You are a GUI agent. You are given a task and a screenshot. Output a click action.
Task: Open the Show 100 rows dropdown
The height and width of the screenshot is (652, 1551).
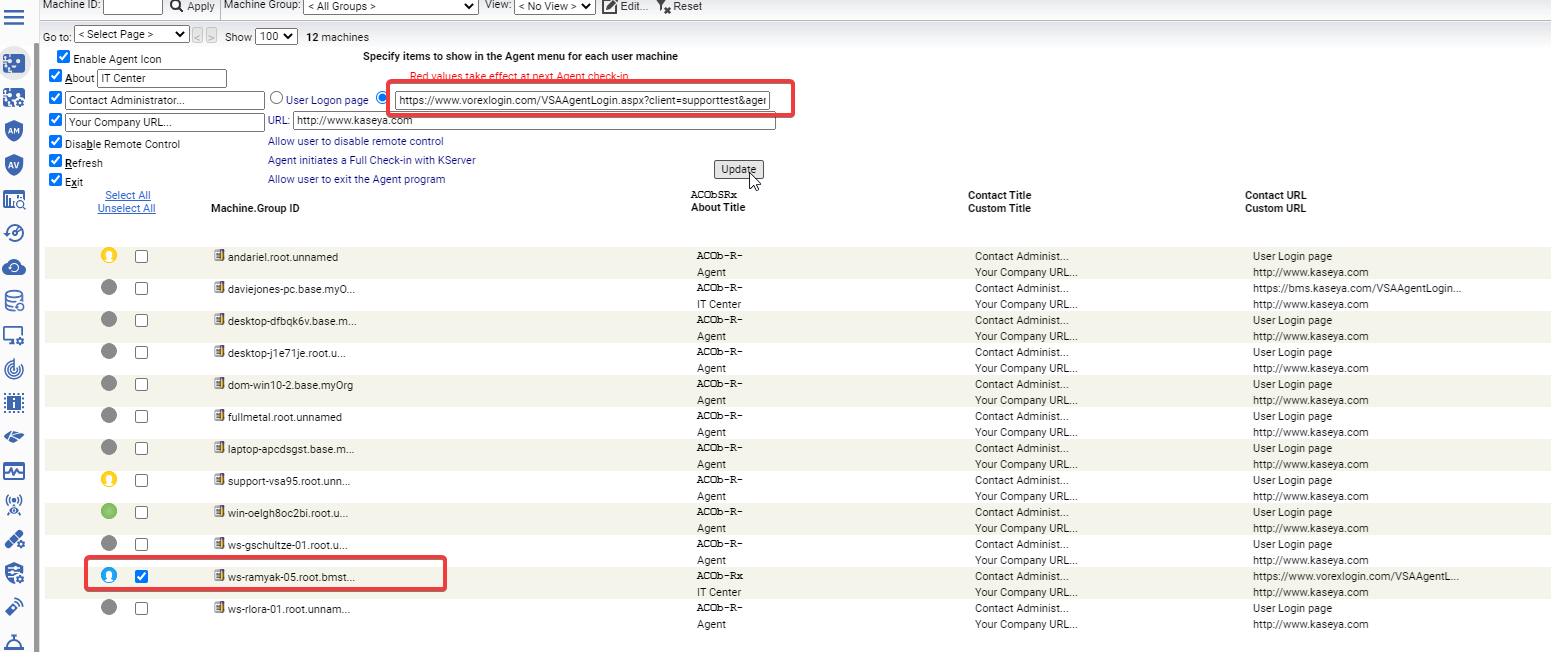pyautogui.click(x=276, y=37)
